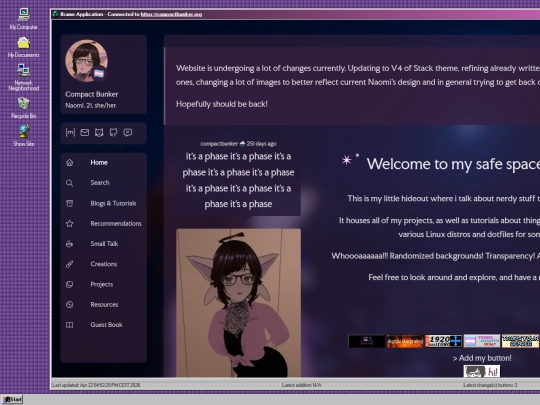
Task: Click the chat bubble message icon
Action: (x=128, y=133)
